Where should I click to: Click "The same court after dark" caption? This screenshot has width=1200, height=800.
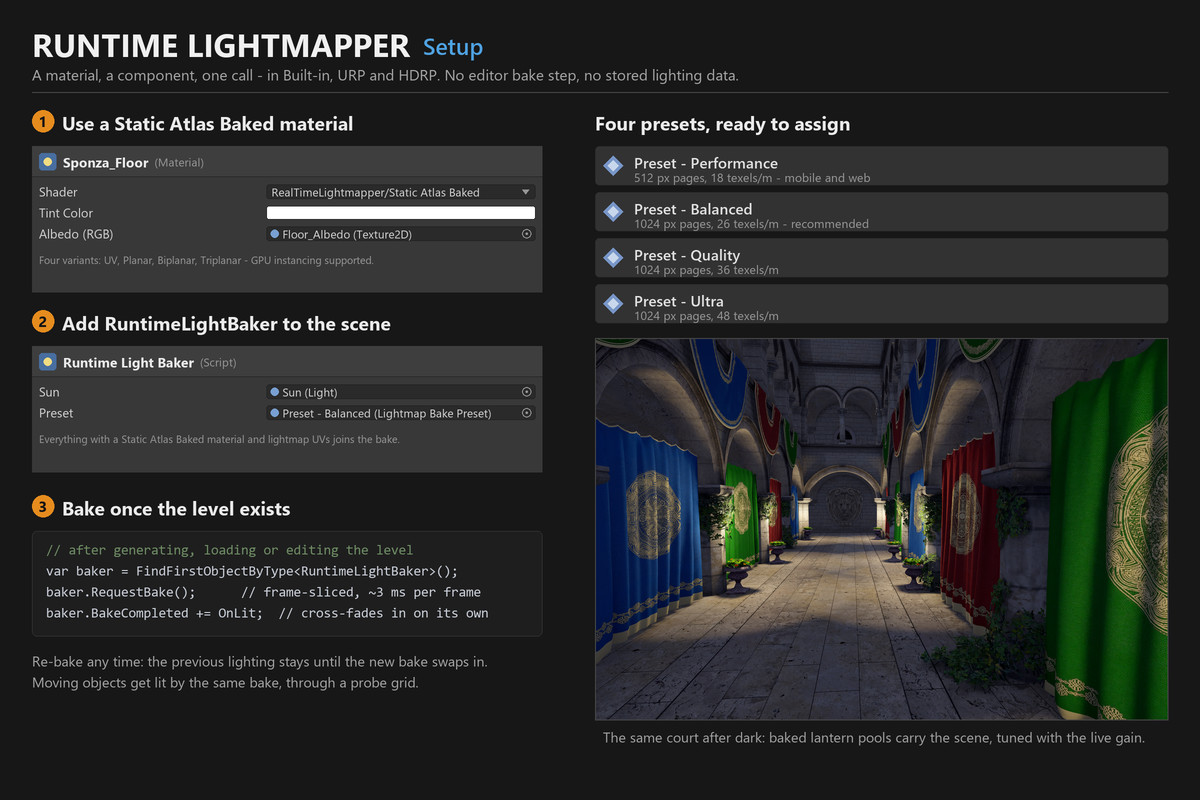[873, 738]
